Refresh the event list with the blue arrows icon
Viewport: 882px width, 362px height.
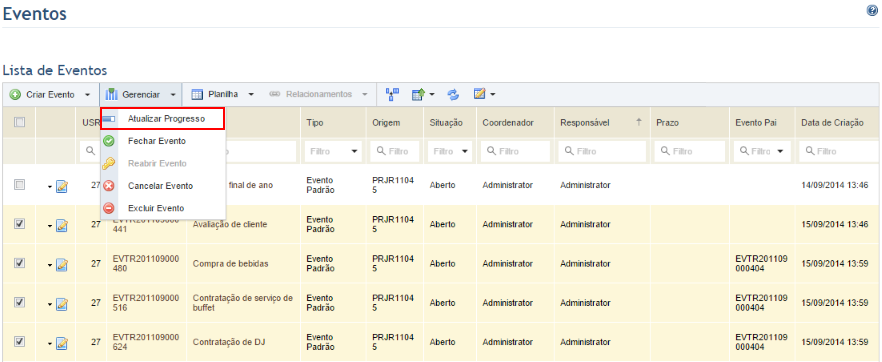pos(453,94)
